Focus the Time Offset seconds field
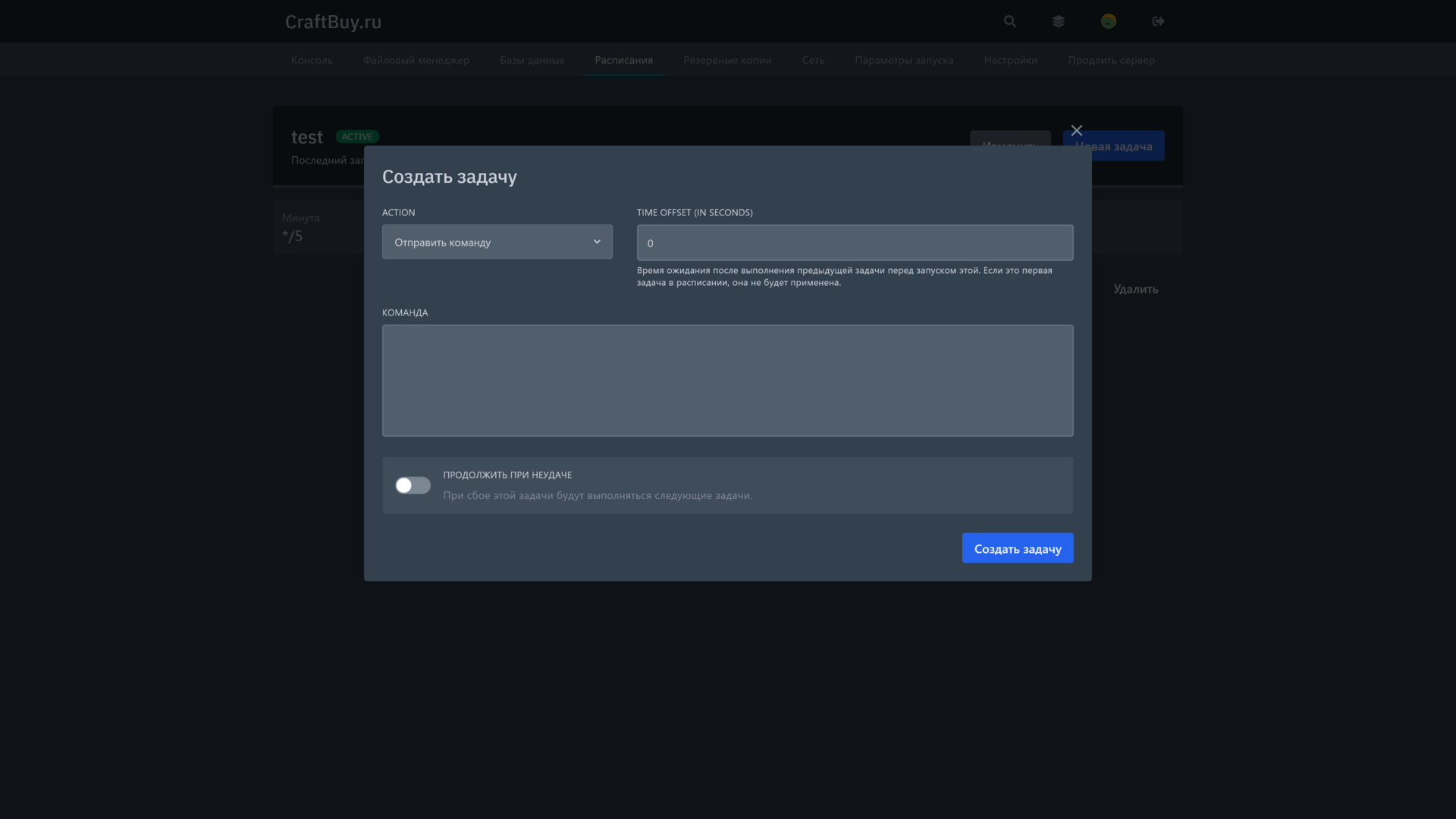Image resolution: width=1456 pixels, height=819 pixels. 855,243
